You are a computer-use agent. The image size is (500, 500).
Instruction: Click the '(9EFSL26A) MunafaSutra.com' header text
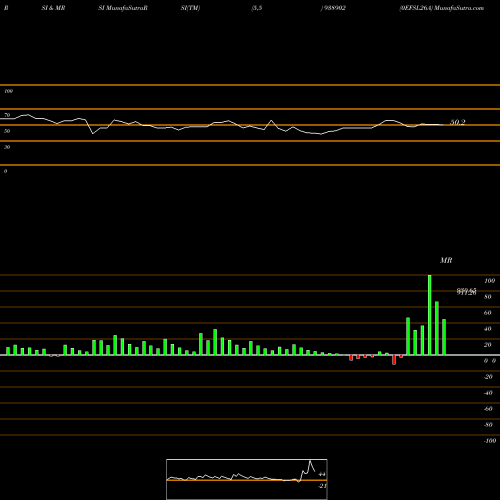coord(442,8)
